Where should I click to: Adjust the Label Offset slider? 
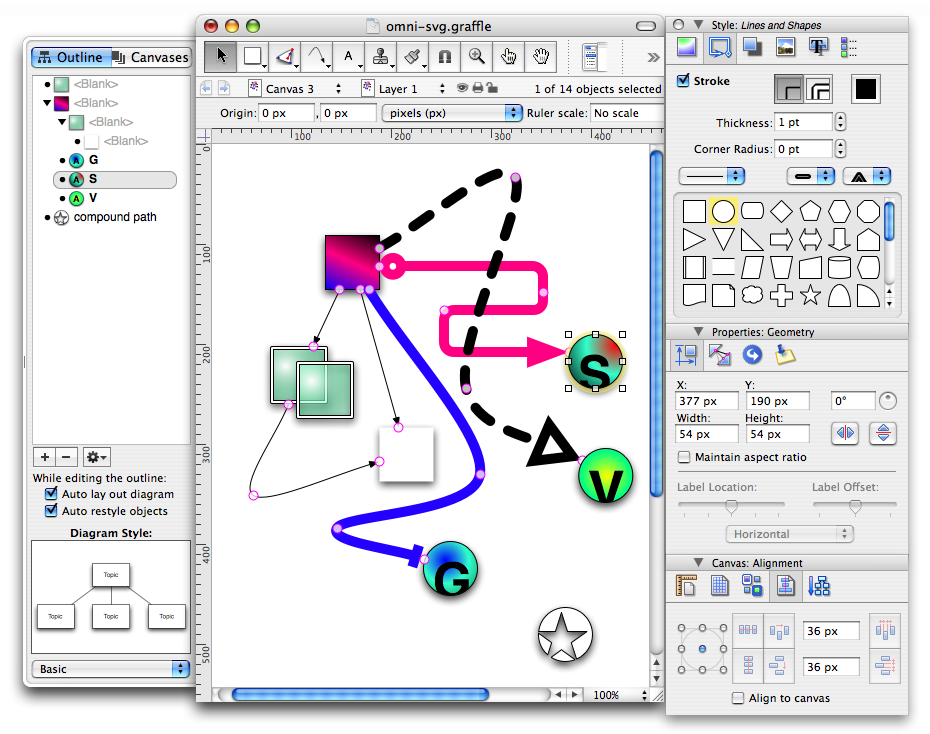coord(855,506)
